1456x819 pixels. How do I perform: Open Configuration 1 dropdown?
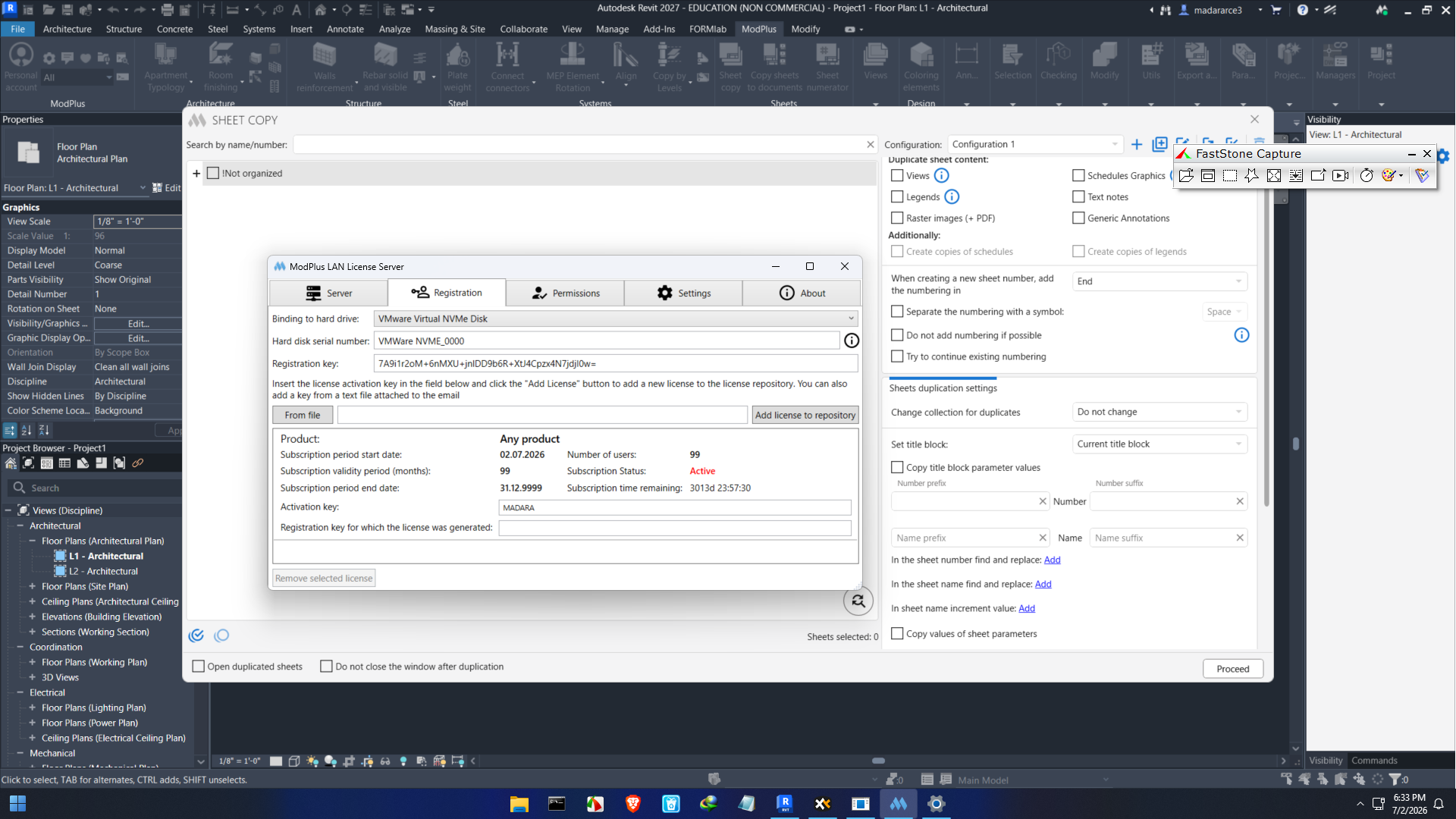(x=1035, y=145)
